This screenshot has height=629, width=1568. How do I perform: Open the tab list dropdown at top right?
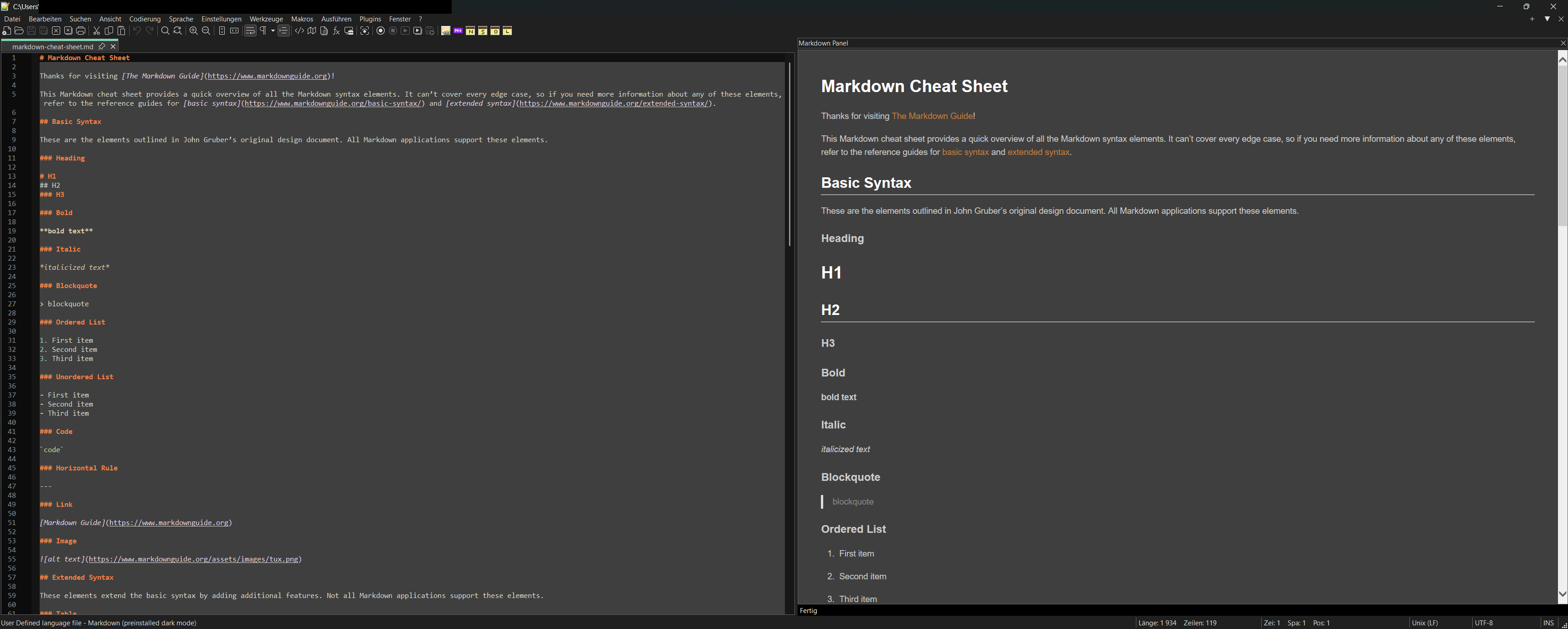(x=1547, y=19)
